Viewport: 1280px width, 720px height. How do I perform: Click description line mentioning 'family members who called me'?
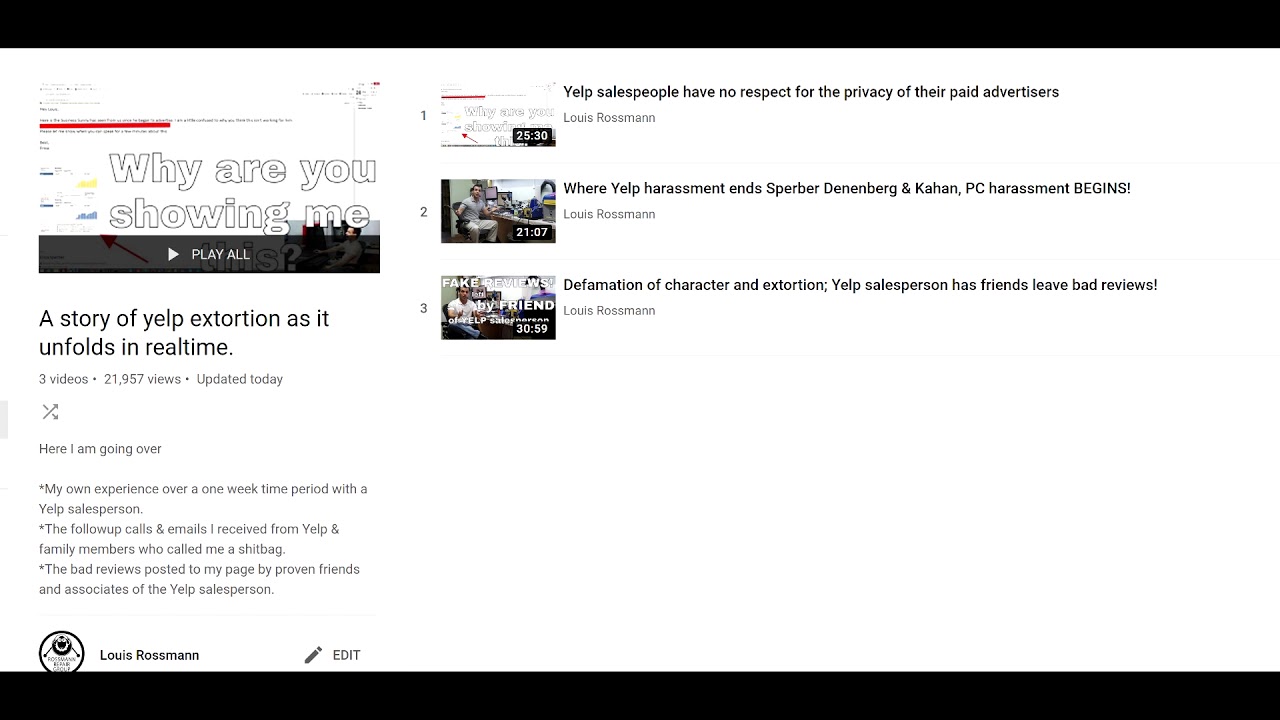(x=162, y=549)
